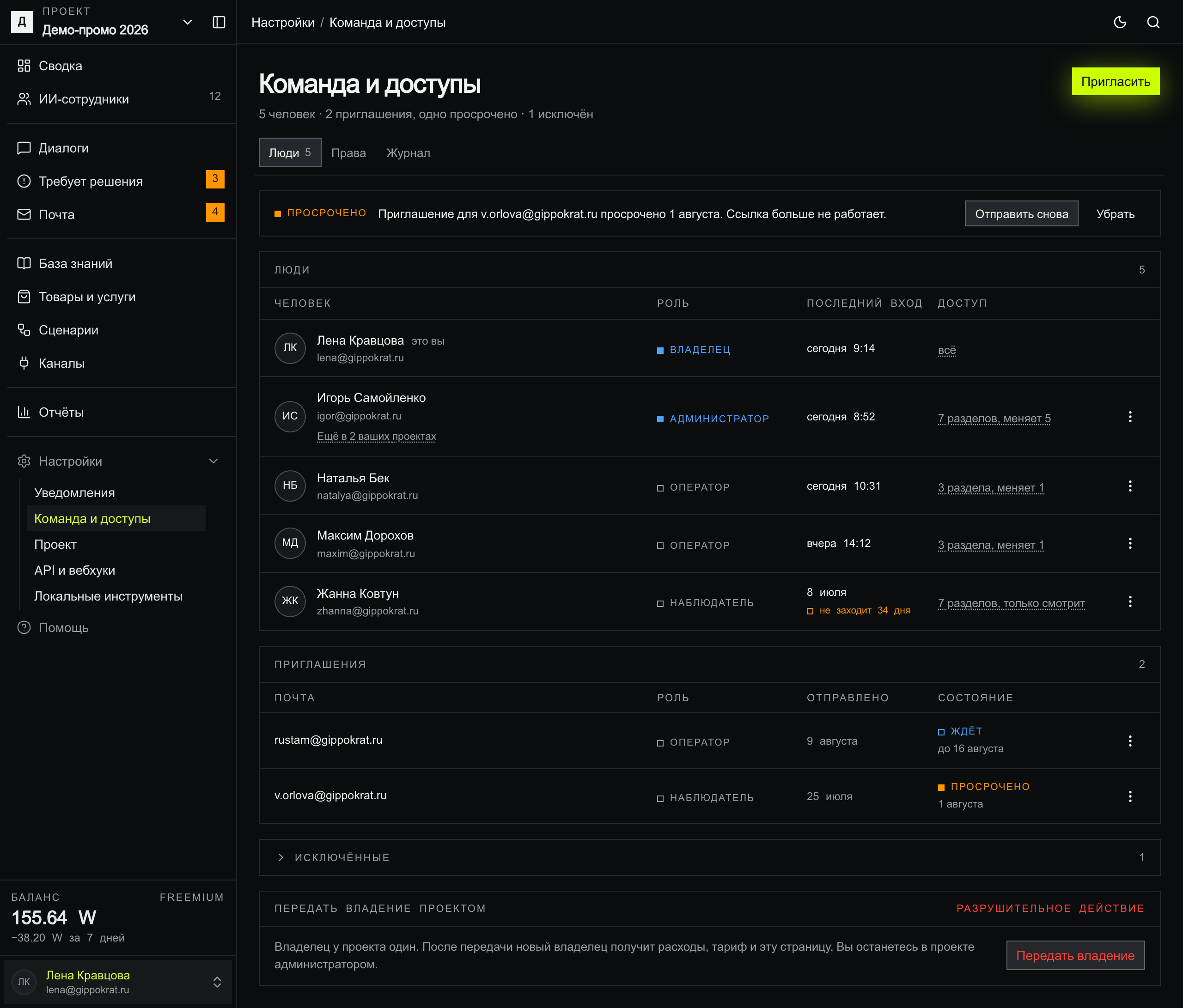
Task: Open search with magnifier icon
Action: 1153,22
